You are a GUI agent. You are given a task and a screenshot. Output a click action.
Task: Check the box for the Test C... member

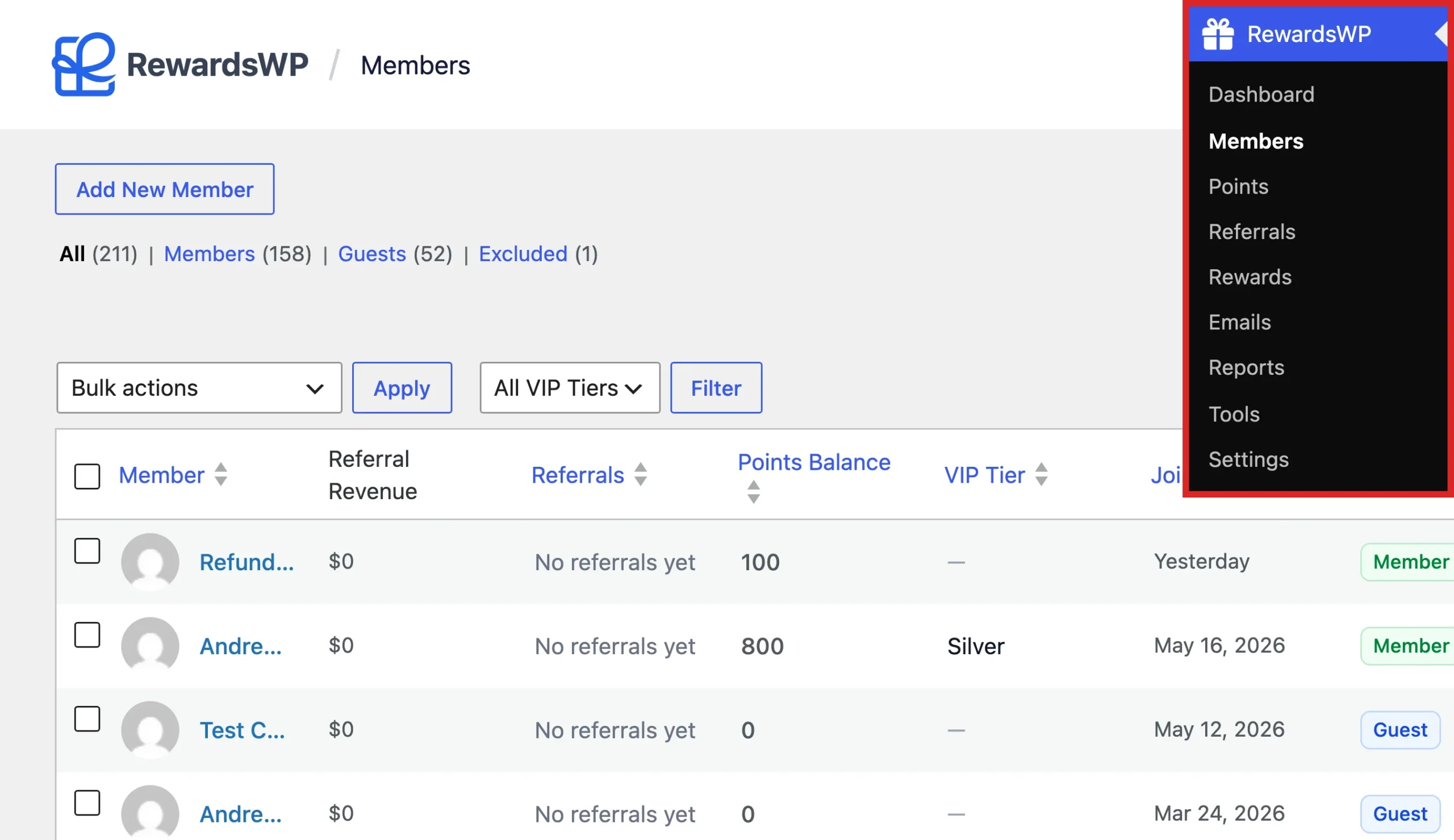pyautogui.click(x=87, y=718)
